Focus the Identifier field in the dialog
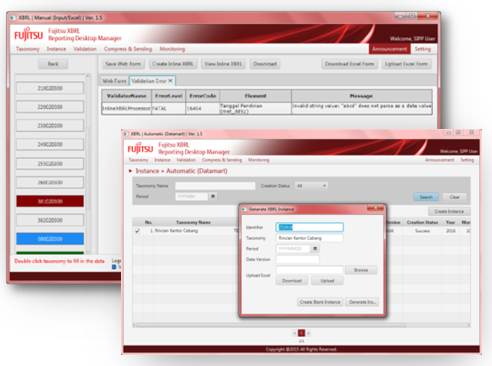The width and height of the screenshot is (492, 366). [x=310, y=227]
